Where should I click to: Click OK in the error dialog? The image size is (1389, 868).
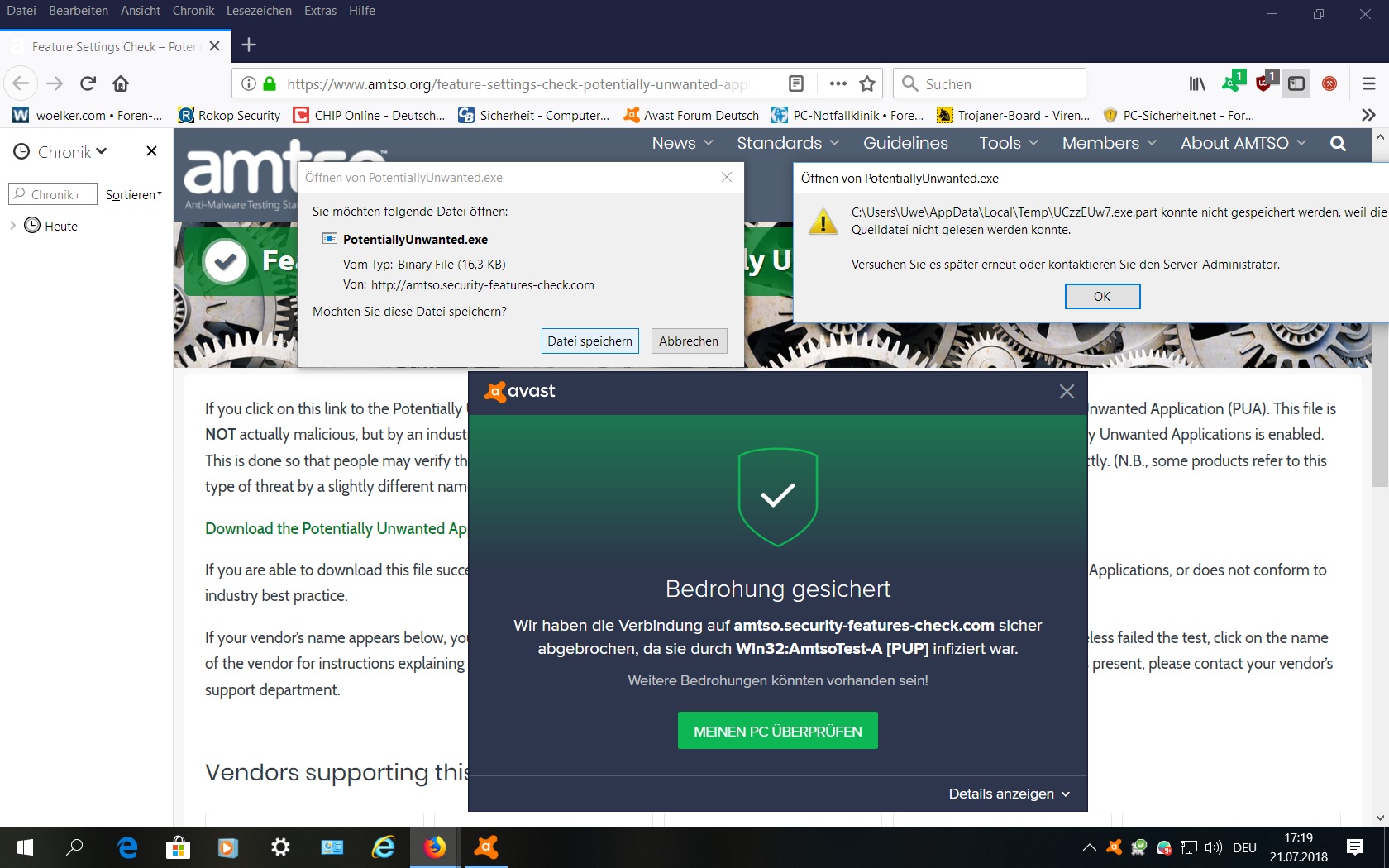click(1102, 296)
